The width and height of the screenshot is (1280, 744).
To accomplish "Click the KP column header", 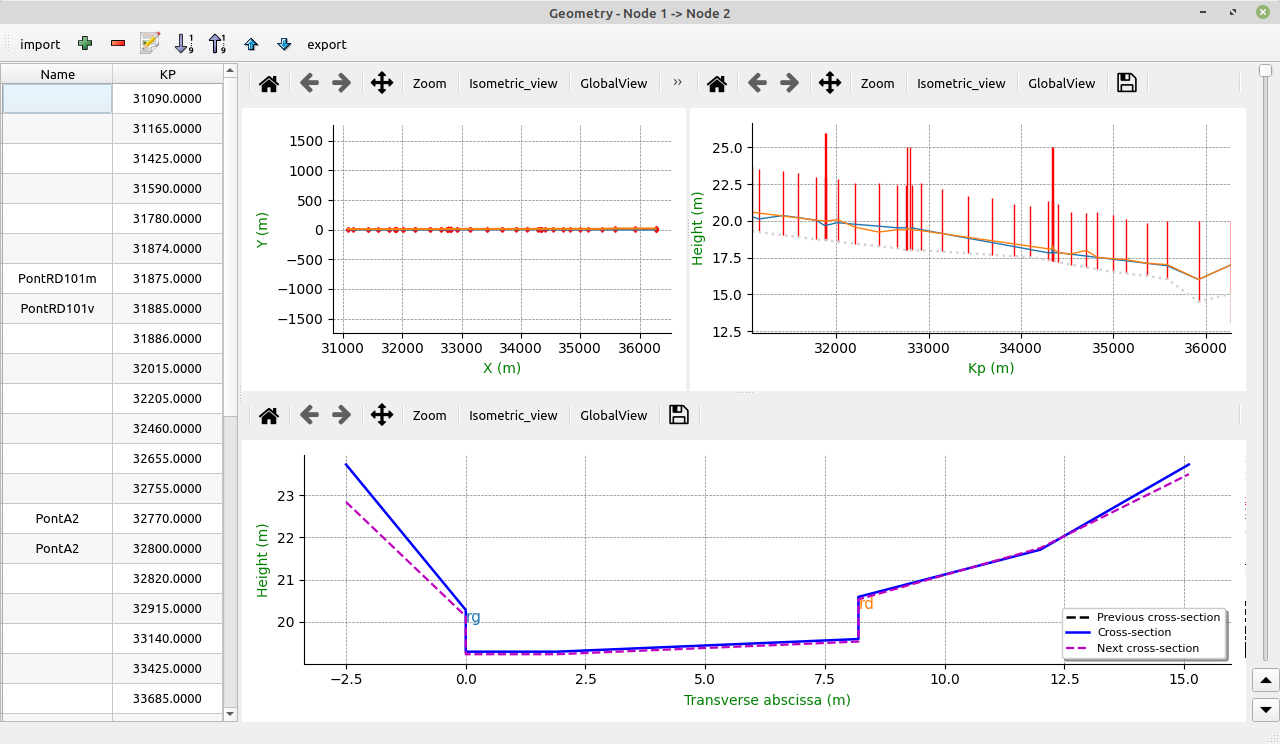I will (167, 74).
